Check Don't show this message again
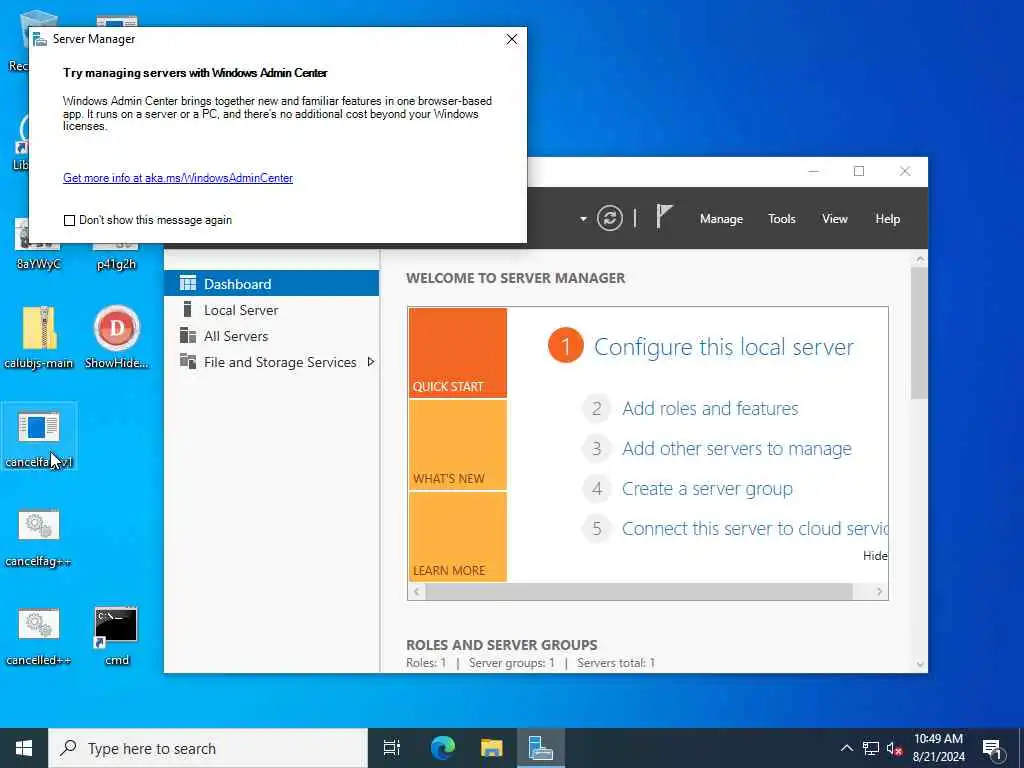1024x768 pixels. [69, 220]
